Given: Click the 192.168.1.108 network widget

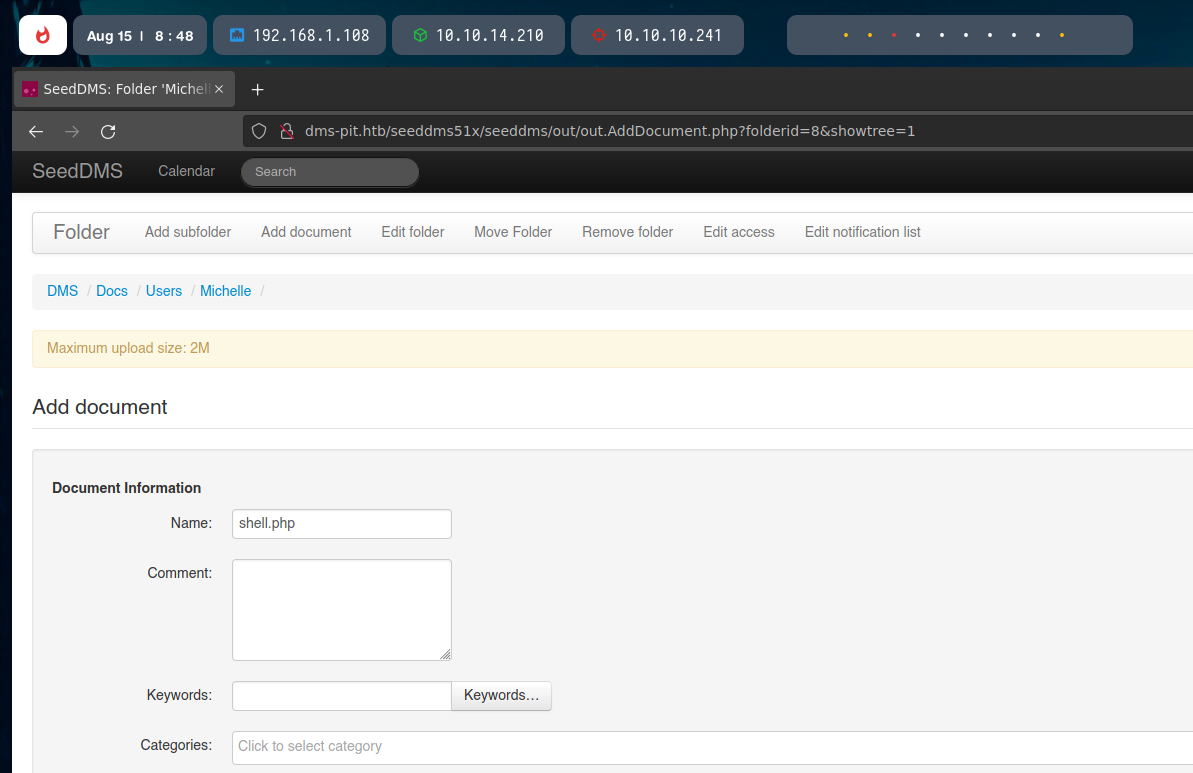Looking at the screenshot, I should pos(299,35).
